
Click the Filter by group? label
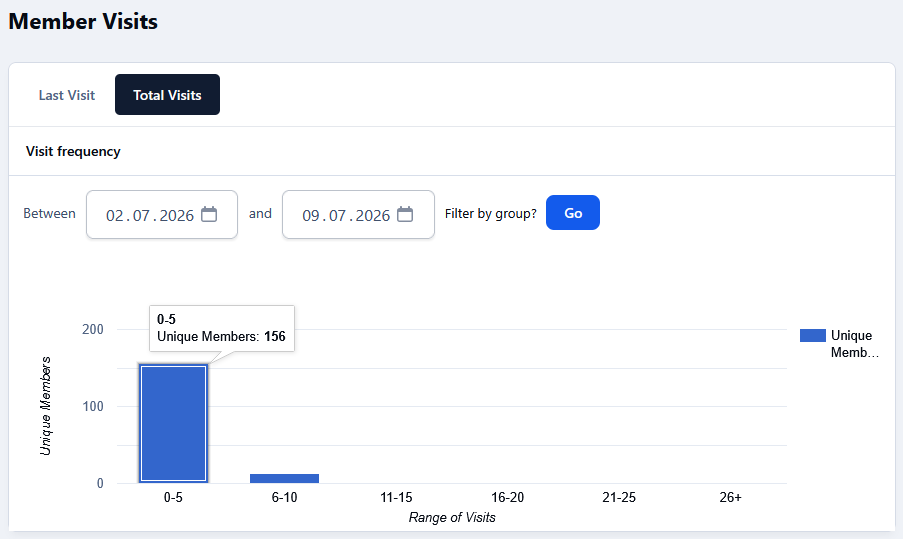coord(491,214)
